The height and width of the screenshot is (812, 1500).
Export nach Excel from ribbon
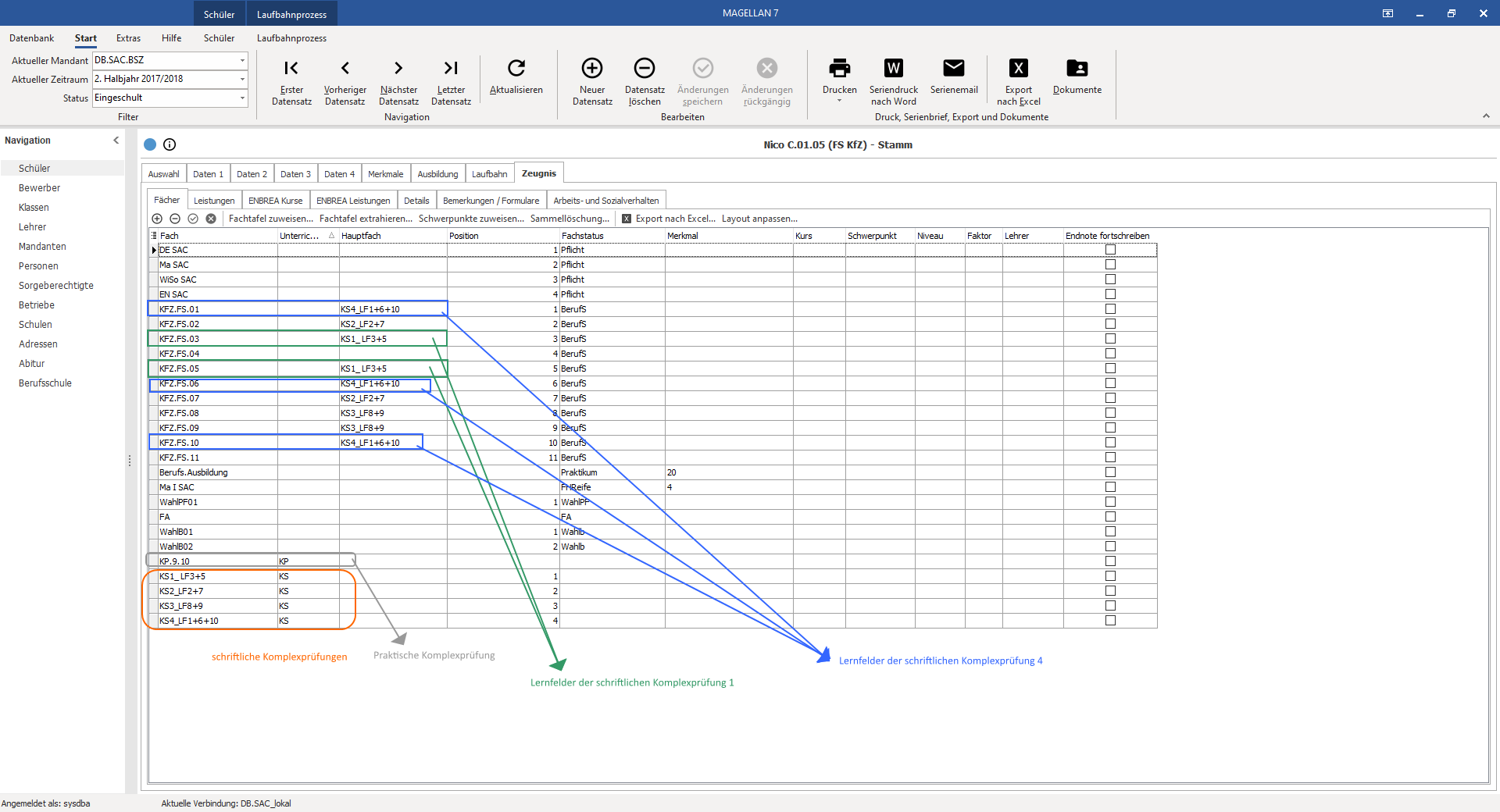coord(1019,68)
